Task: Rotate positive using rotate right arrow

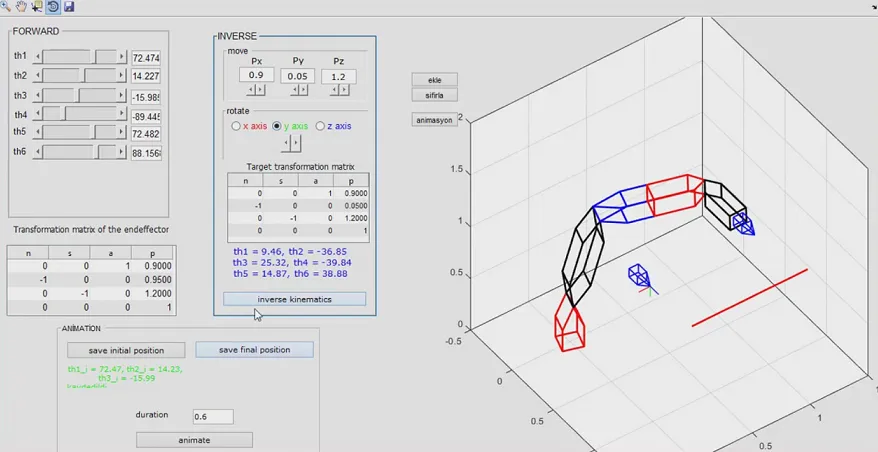Action: tap(296, 143)
